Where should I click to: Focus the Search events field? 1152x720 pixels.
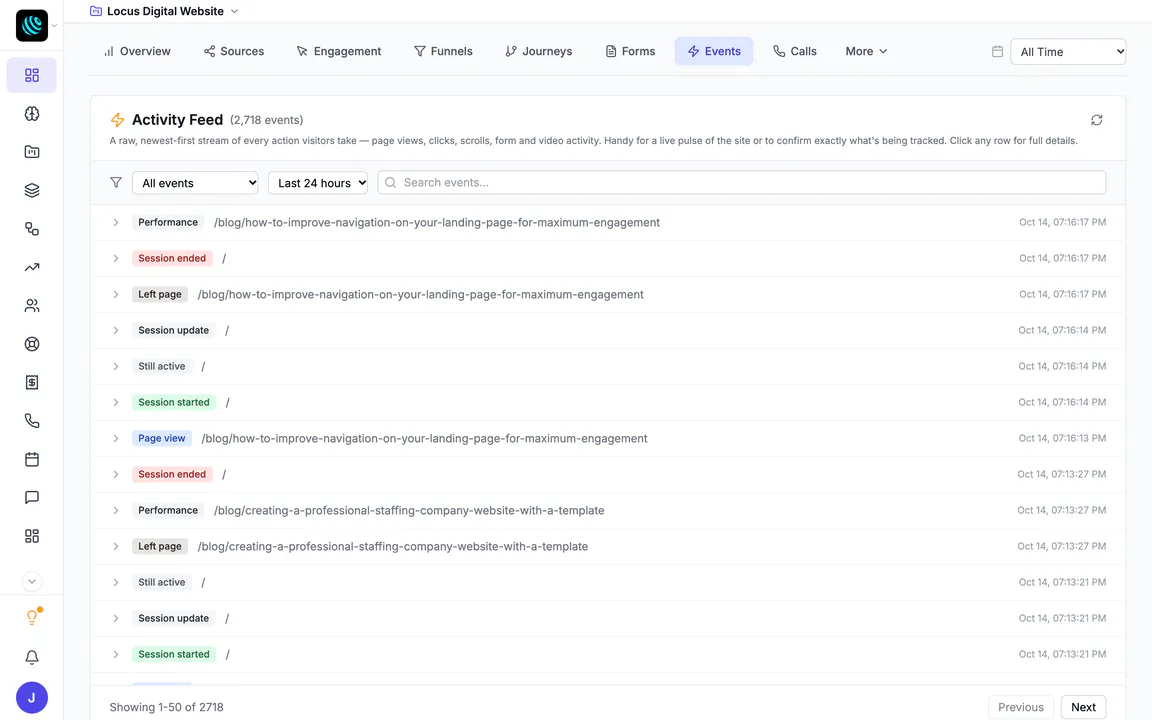741,182
